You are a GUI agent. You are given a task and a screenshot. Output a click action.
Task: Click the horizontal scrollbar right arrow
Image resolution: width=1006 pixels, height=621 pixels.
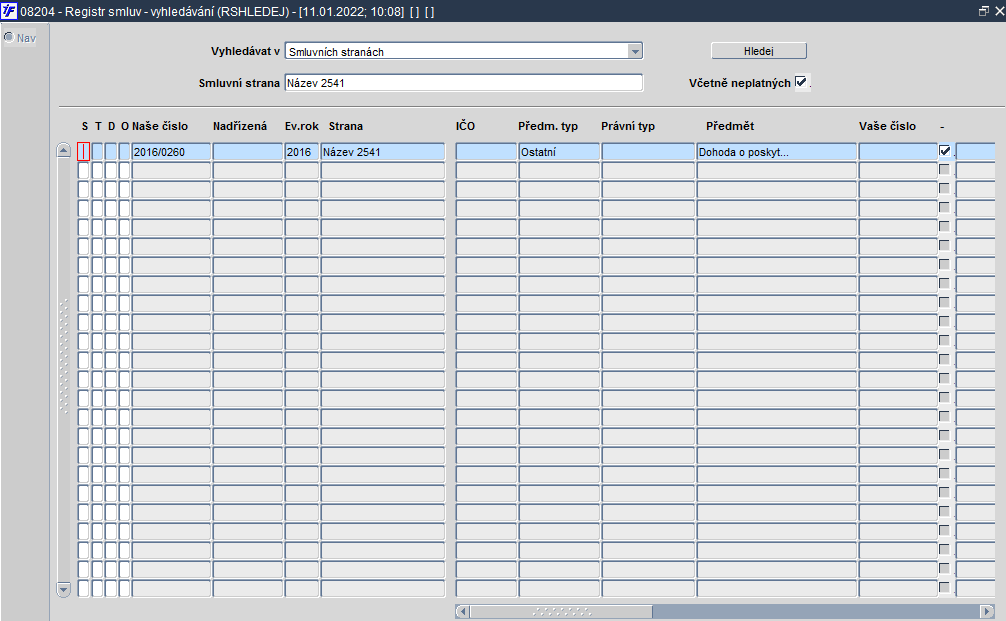[987, 611]
